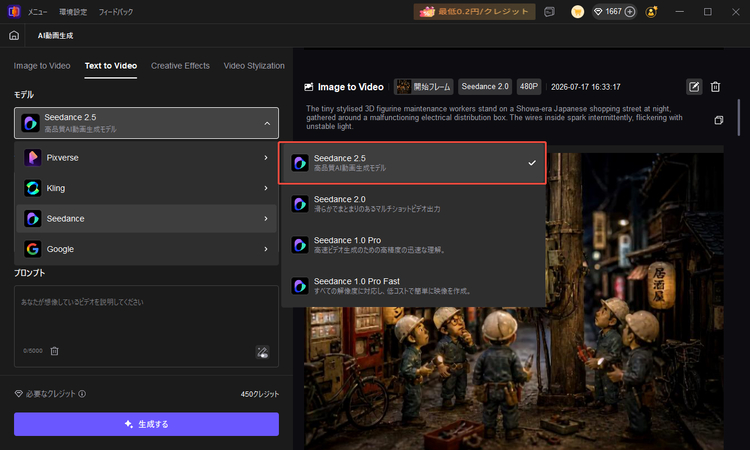The width and height of the screenshot is (750, 450).
Task: Click the Seedance 2.0 tag in history
Action: (x=485, y=87)
